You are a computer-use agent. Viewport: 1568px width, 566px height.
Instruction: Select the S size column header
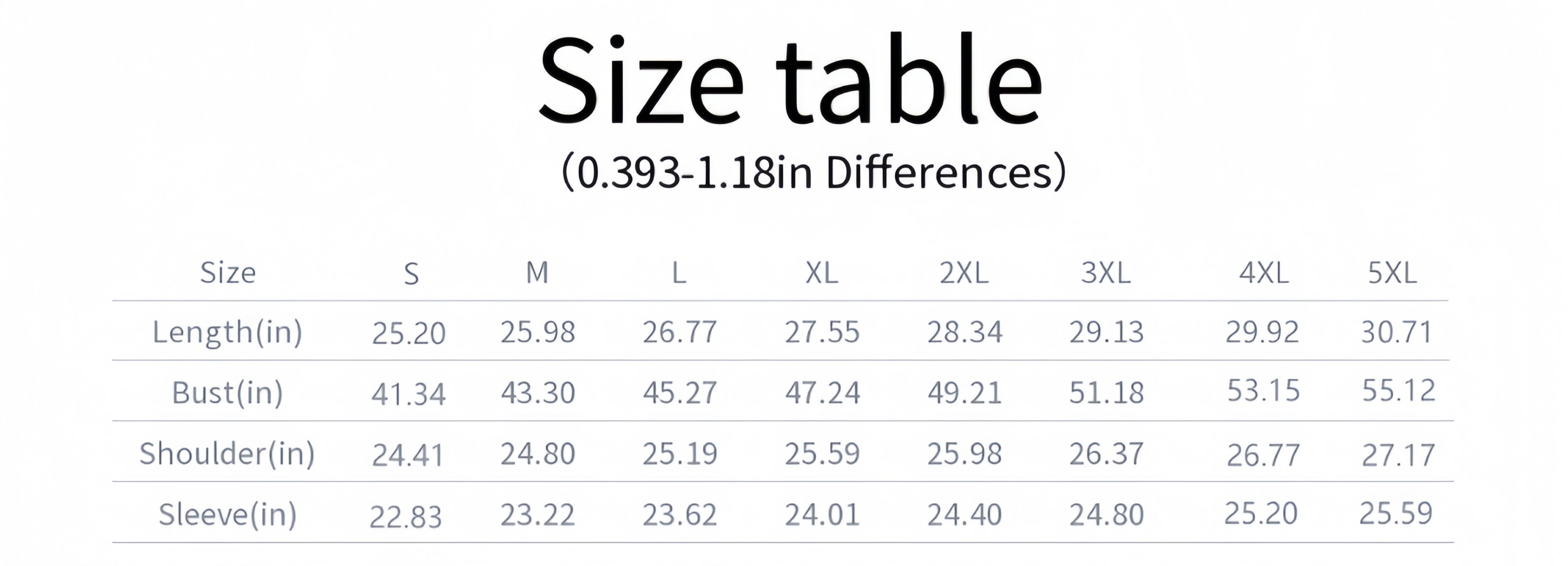point(412,274)
